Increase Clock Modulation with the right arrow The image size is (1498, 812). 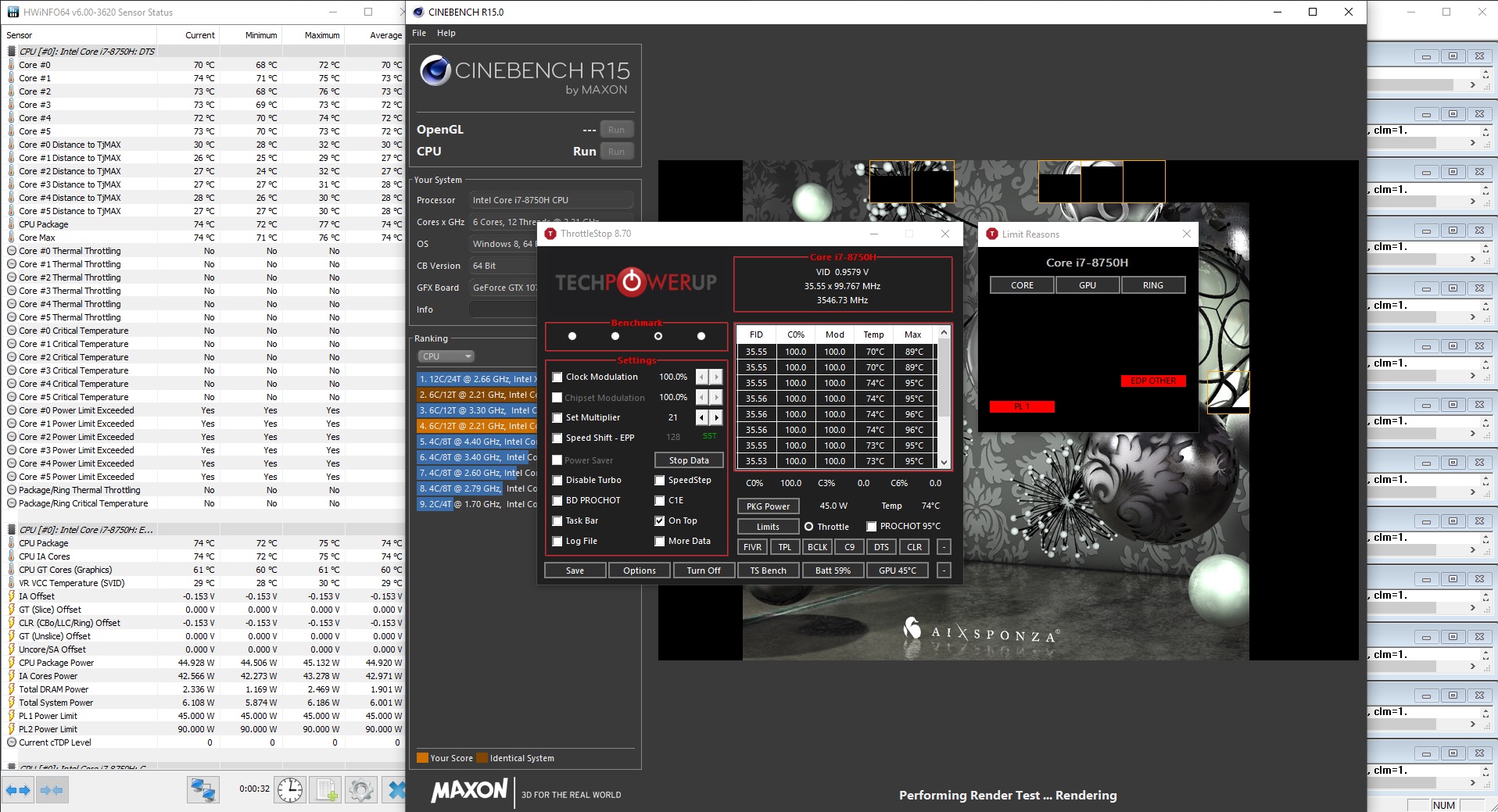(715, 377)
